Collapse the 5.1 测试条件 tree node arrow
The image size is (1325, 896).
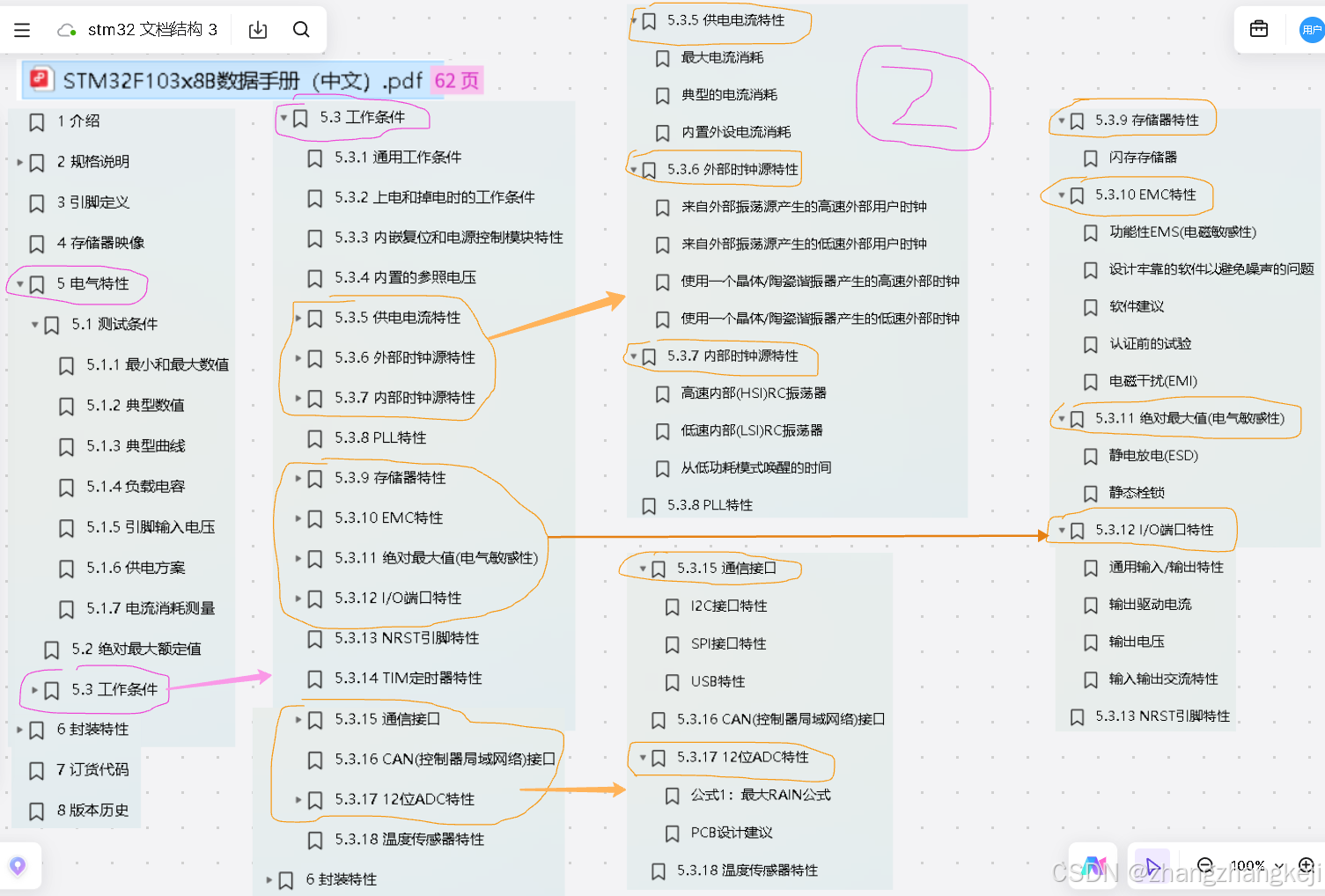tap(35, 324)
